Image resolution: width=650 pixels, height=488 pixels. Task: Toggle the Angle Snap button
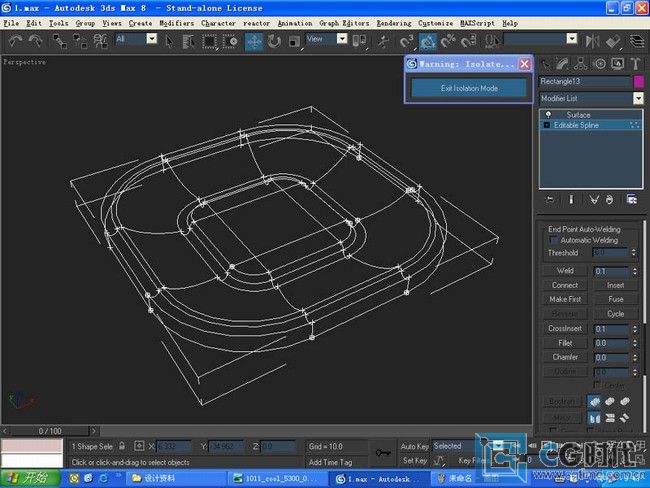pyautogui.click(x=428, y=41)
